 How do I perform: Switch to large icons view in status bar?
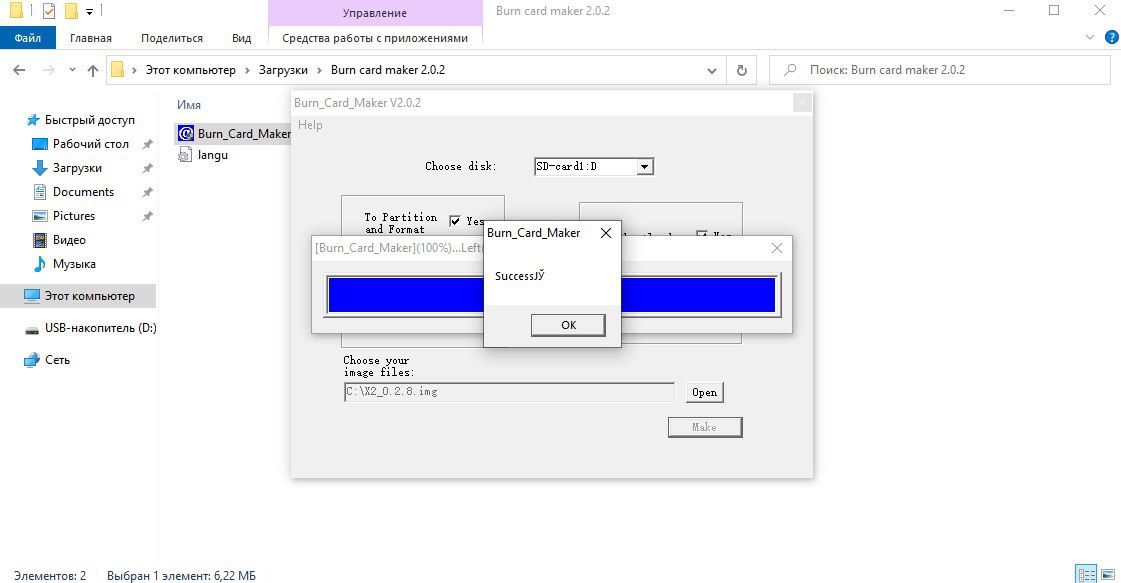point(1108,574)
